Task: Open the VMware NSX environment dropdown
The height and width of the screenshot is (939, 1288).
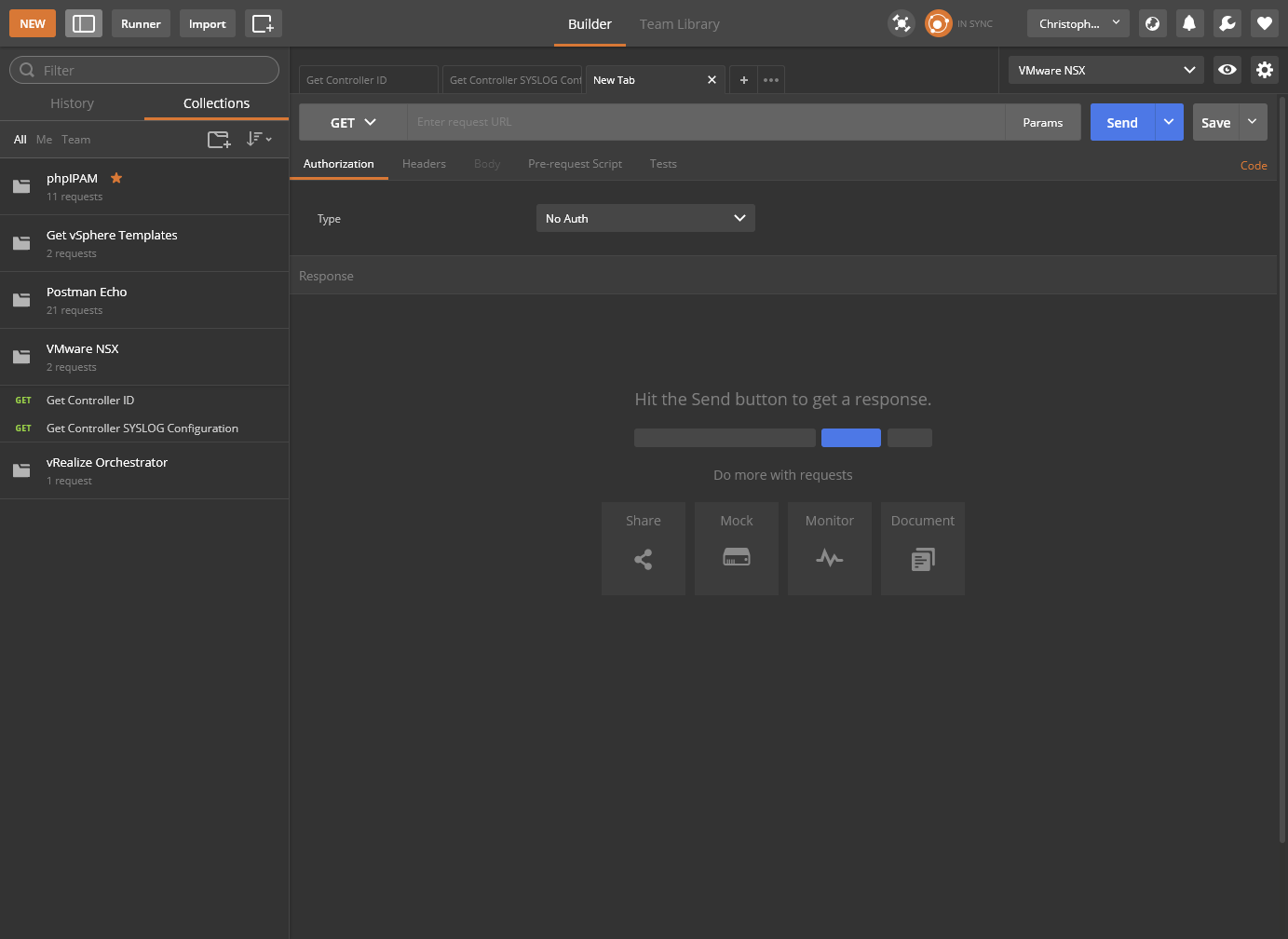Action: click(x=1105, y=70)
